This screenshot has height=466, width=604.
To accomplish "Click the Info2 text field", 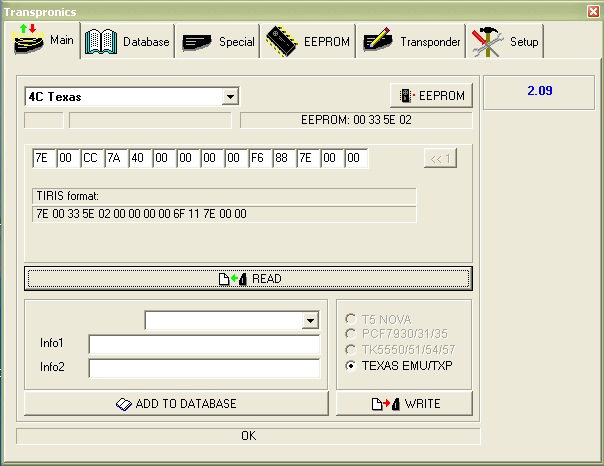I will 203,368.
